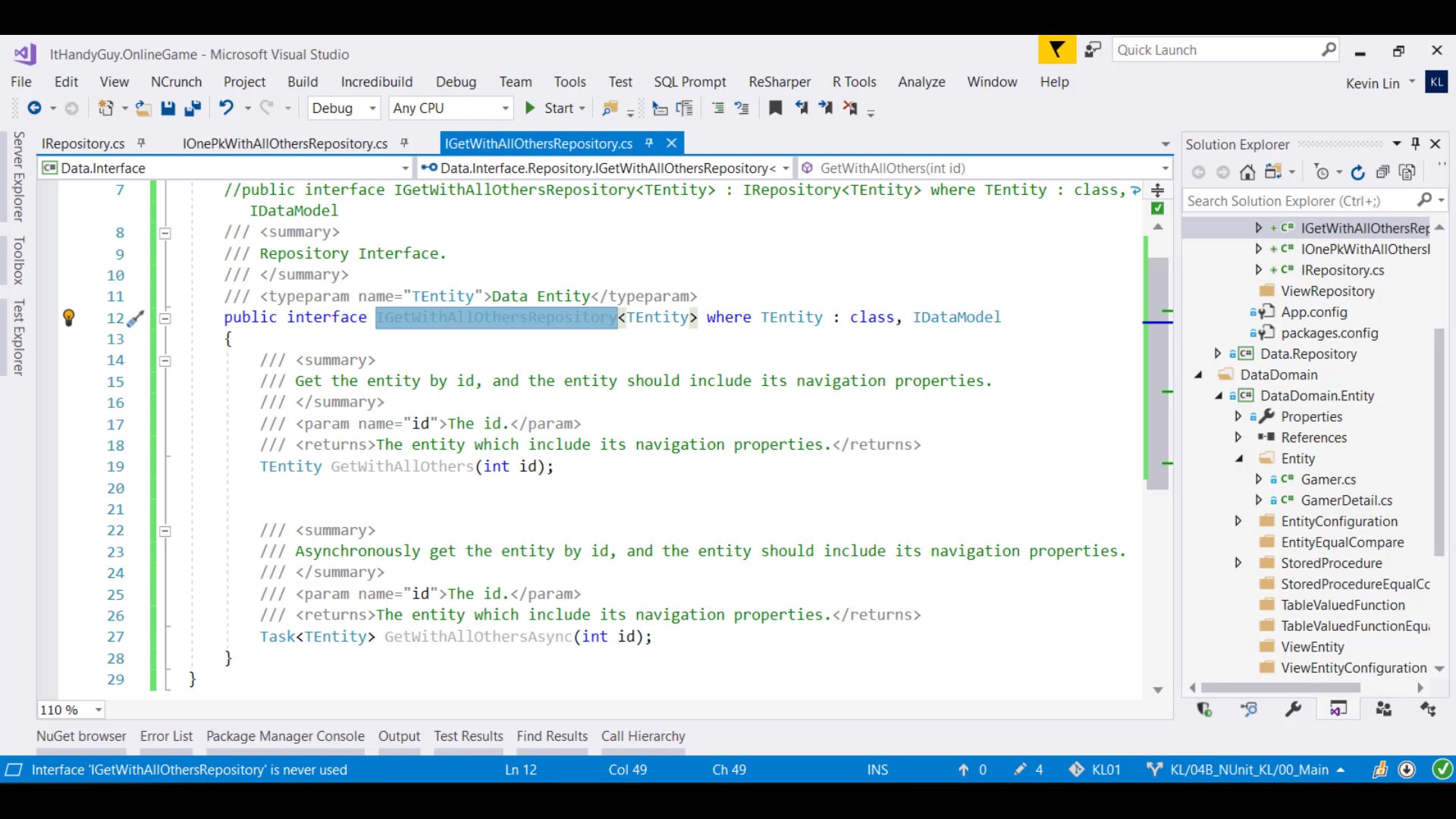Toggle the bookmark icon in the toolbar
The height and width of the screenshot is (819, 1456).
point(775,108)
